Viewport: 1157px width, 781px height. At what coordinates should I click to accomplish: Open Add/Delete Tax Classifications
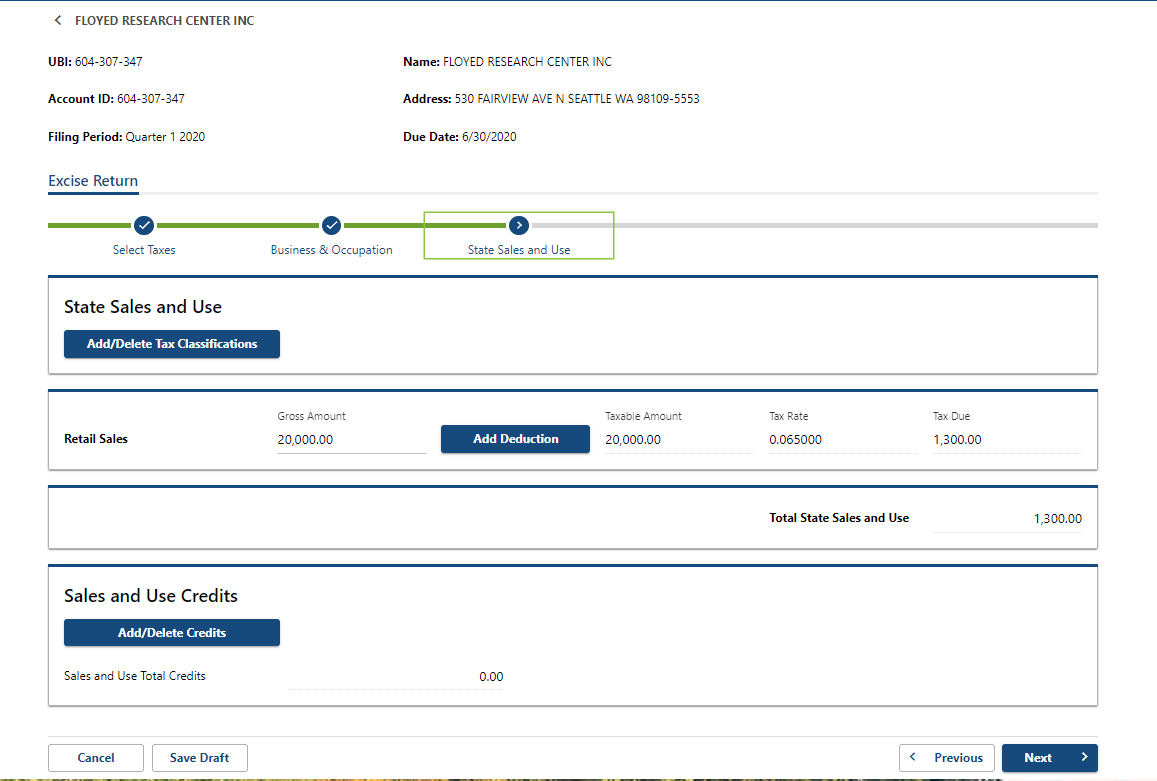point(171,344)
